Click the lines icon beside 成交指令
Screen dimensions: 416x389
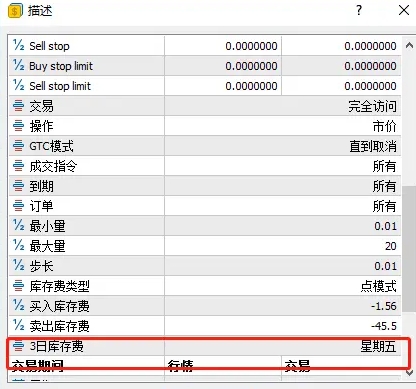coord(18,166)
